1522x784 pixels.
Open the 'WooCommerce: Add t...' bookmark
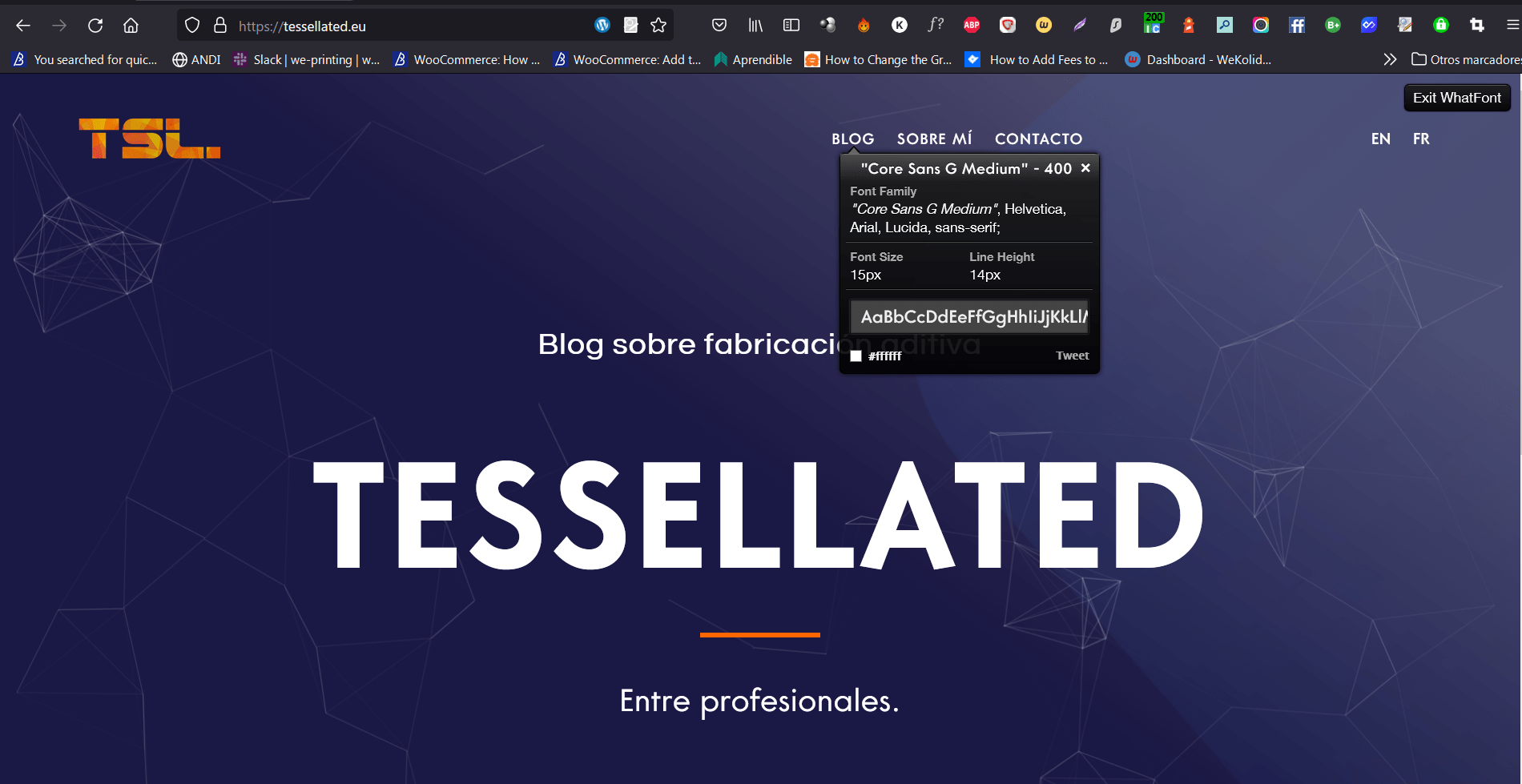pyautogui.click(x=627, y=59)
